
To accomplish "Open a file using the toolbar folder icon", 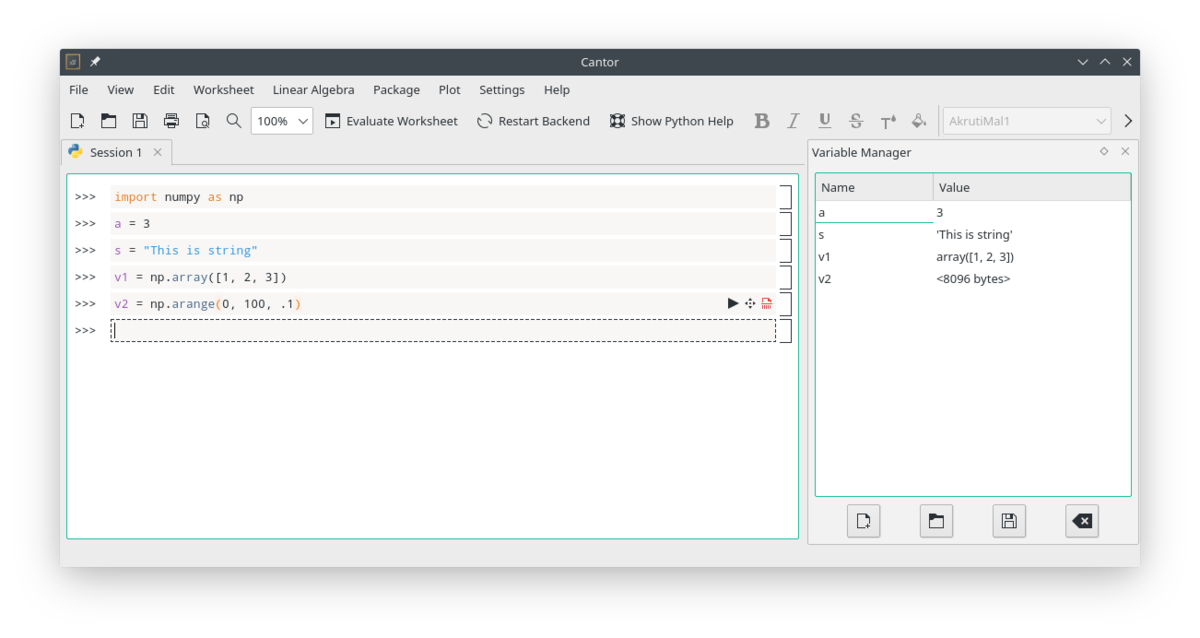I will click(108, 121).
